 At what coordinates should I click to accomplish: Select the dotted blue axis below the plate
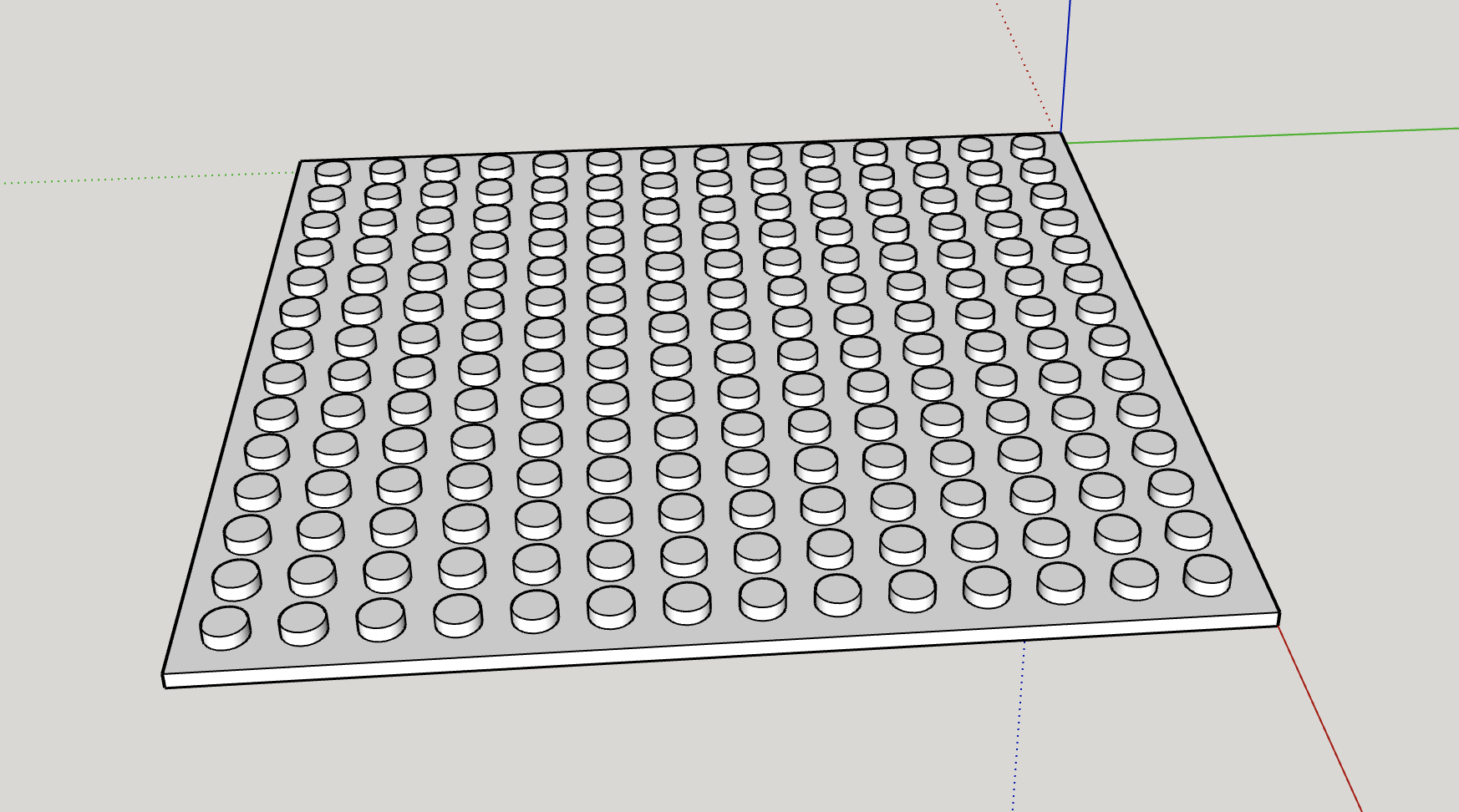(x=1019, y=725)
